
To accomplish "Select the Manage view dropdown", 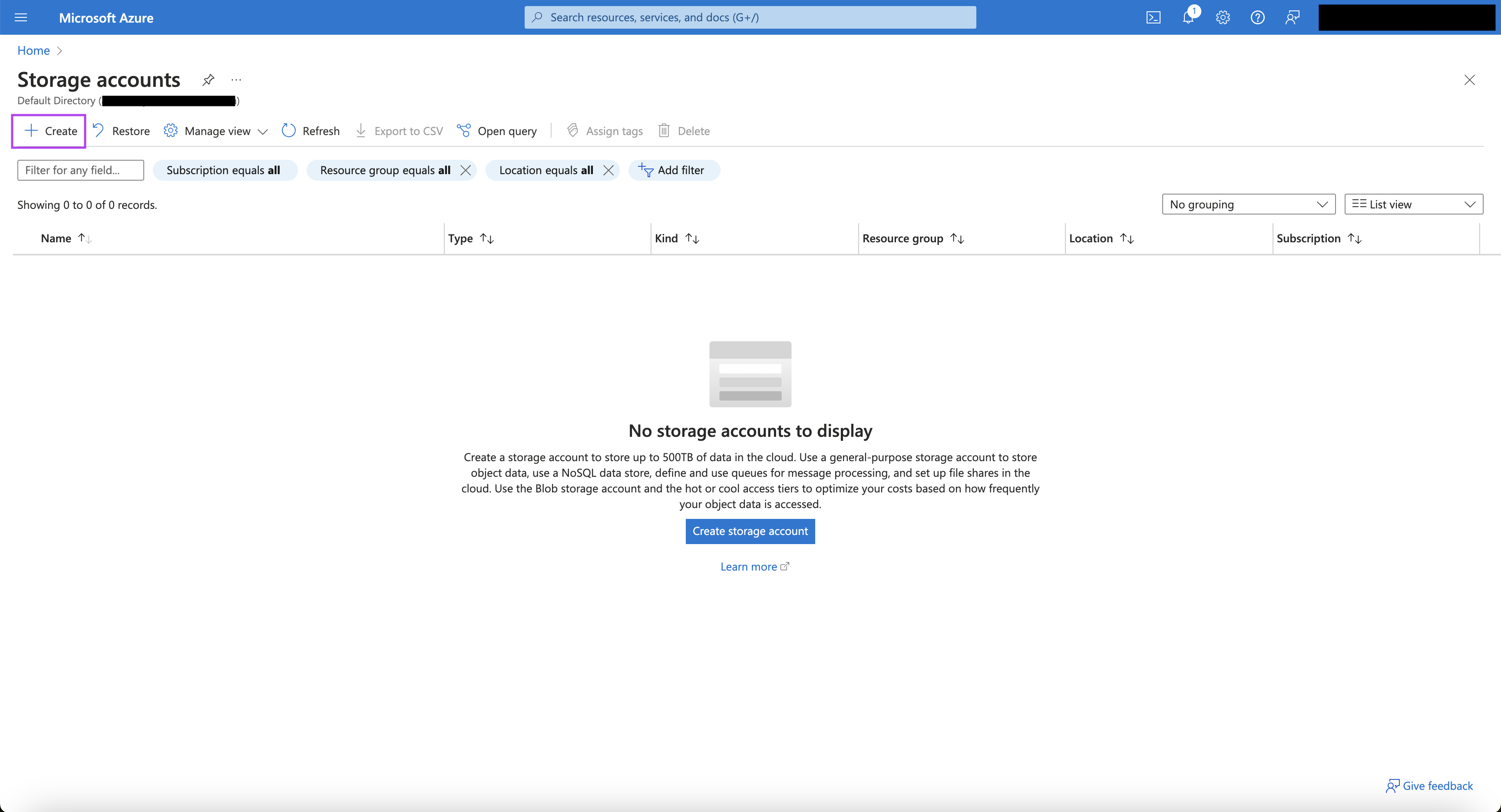I will tap(215, 130).
